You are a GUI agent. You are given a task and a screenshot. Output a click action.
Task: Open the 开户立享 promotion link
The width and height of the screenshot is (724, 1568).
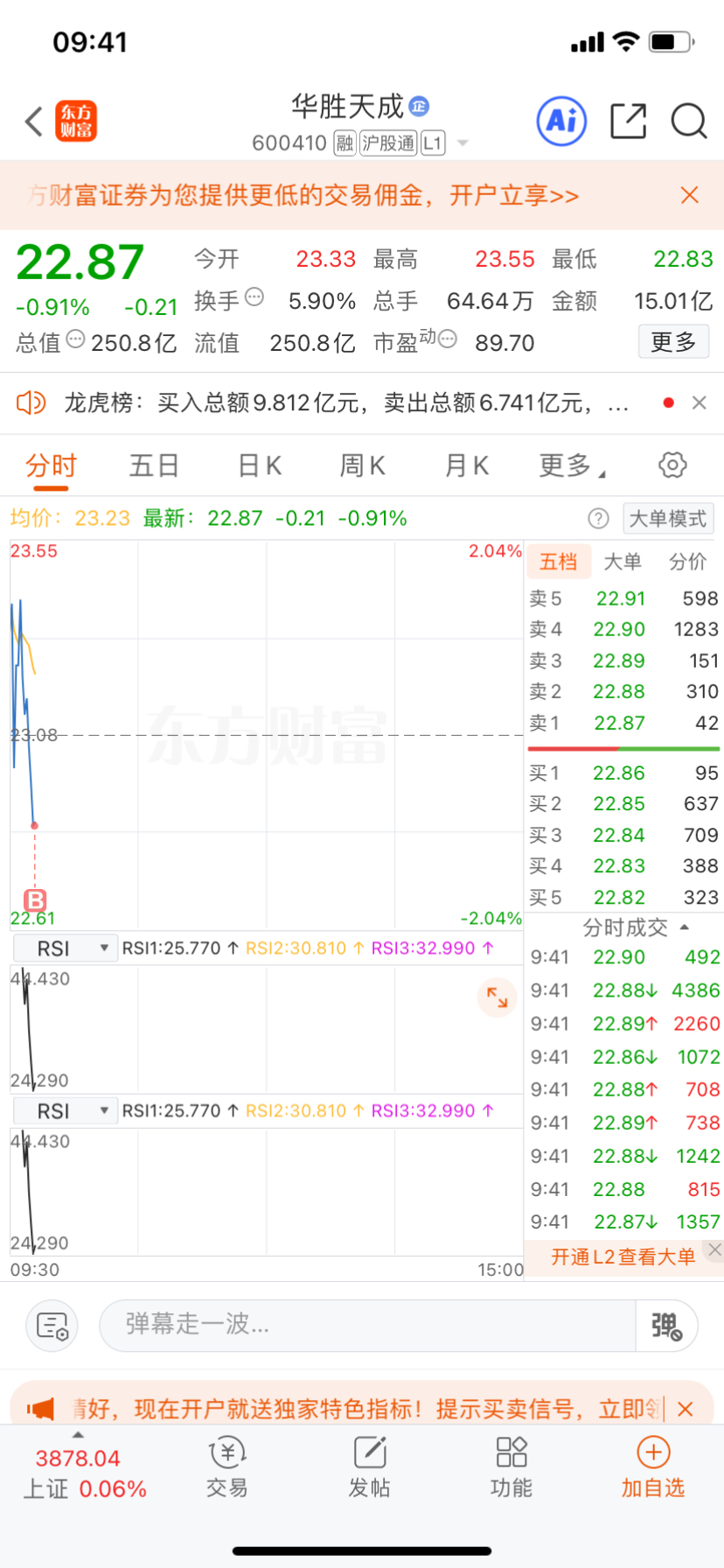coord(514,195)
